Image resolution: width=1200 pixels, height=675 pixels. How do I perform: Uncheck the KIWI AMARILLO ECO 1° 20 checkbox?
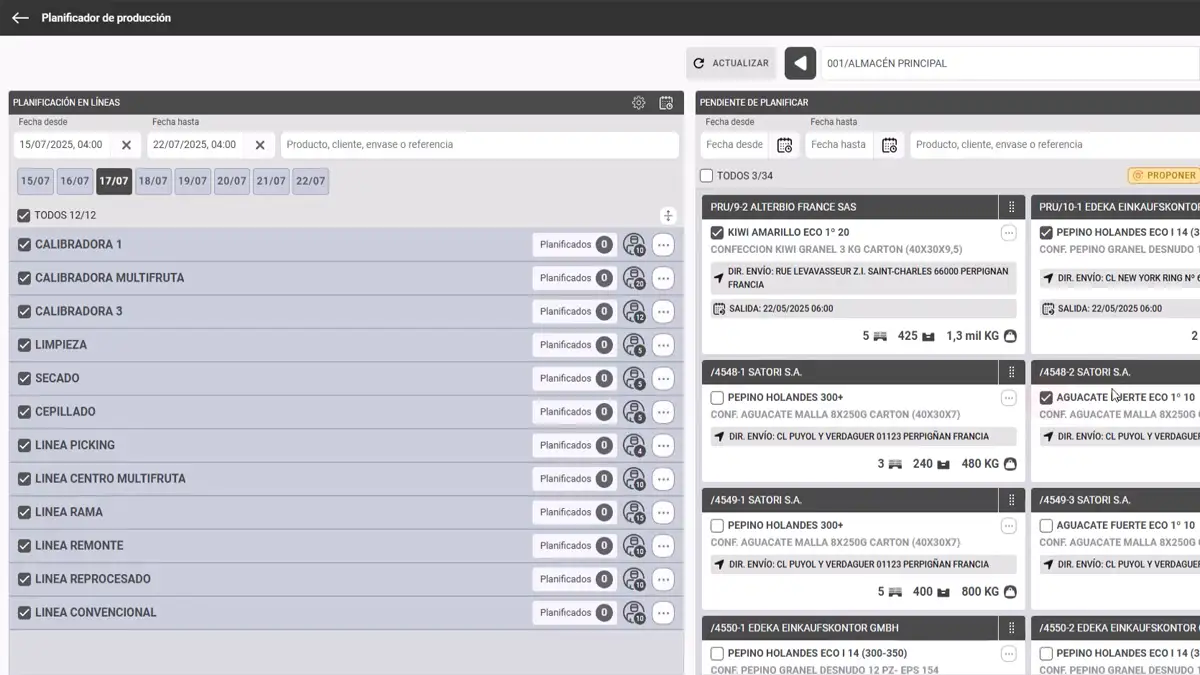(x=718, y=232)
